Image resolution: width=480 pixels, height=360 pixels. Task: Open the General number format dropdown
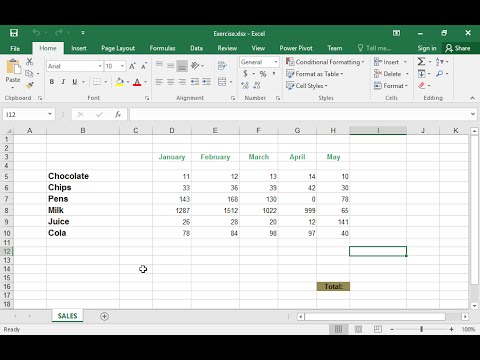(x=276, y=62)
